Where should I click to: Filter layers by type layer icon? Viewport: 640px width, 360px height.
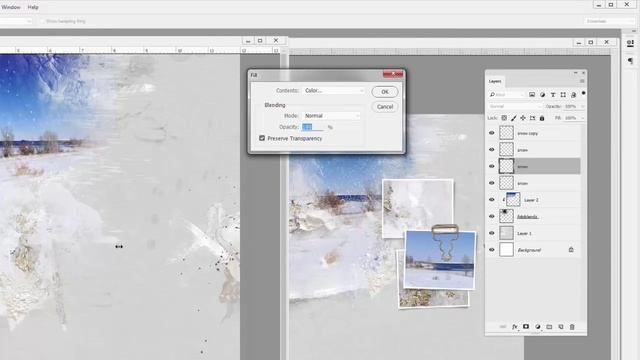[553, 95]
